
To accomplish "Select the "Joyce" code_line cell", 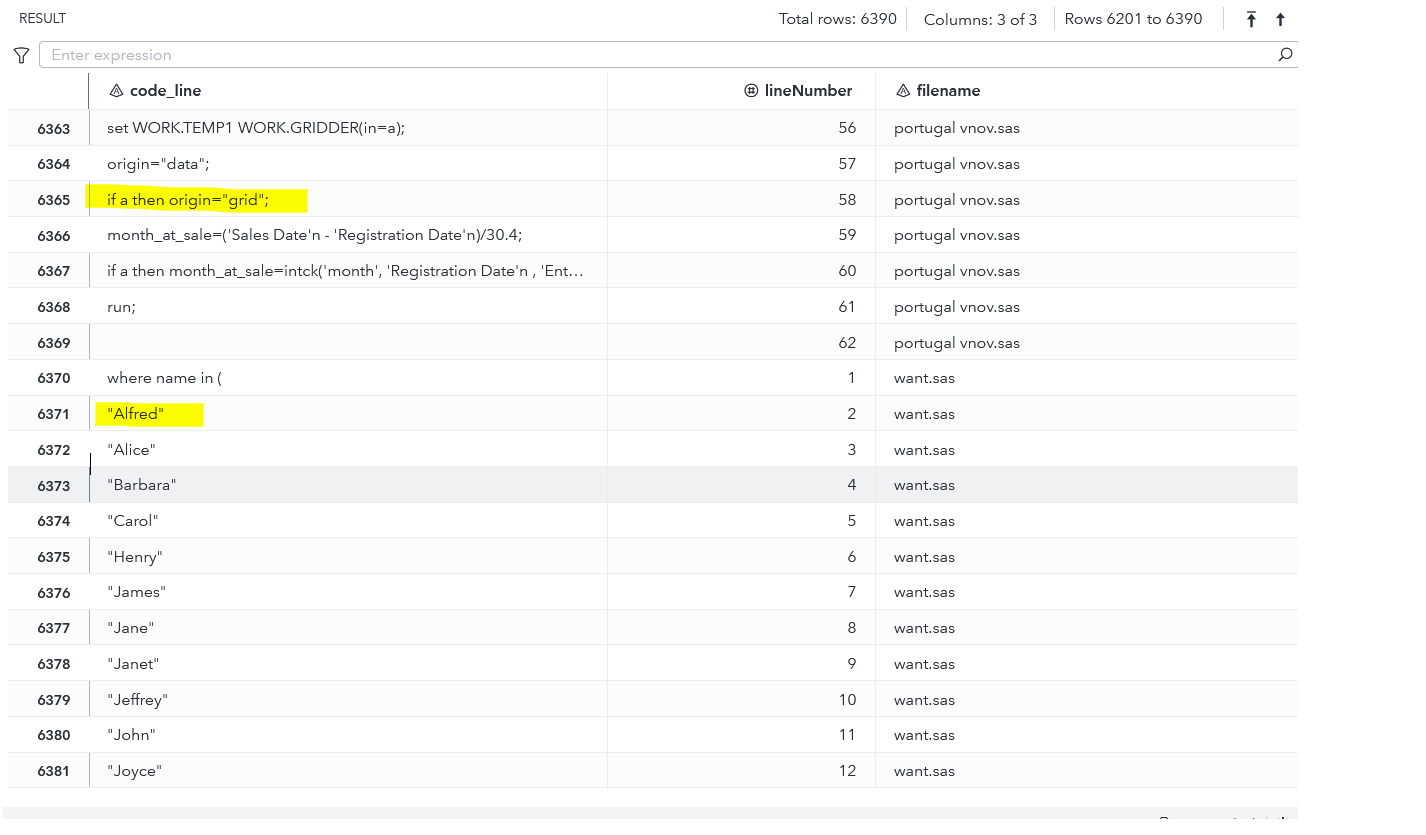I will [x=134, y=771].
